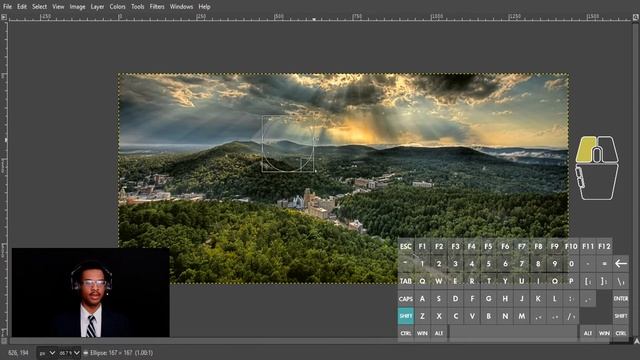Image resolution: width=640 pixels, height=360 pixels.
Task: Toggle Quick Mask button at bottom left
Action: coord(4,340)
